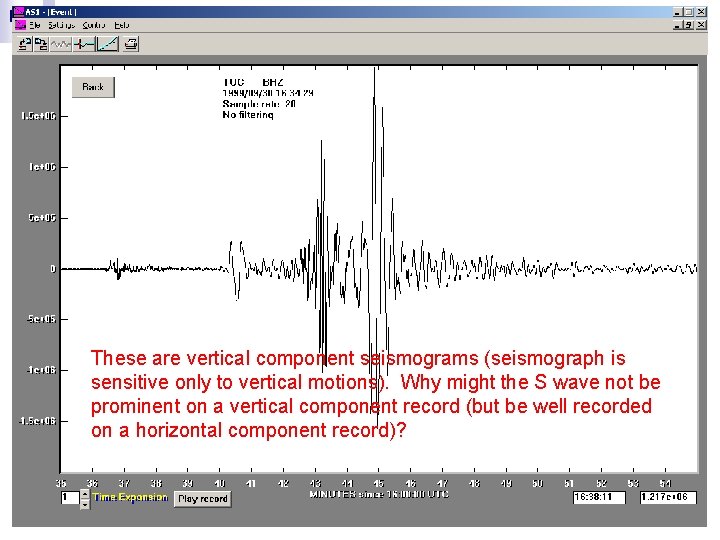720x540 pixels.
Task: Open the Control menu
Action: coord(94,25)
